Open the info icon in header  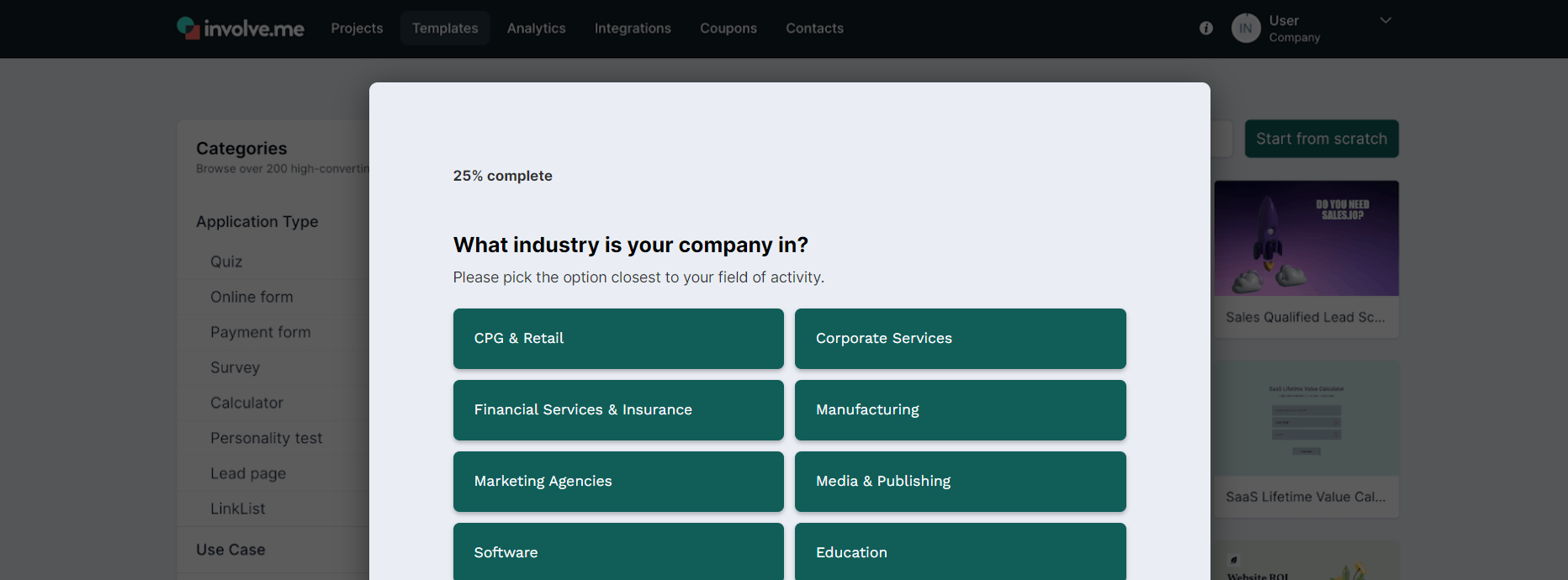(x=1206, y=28)
